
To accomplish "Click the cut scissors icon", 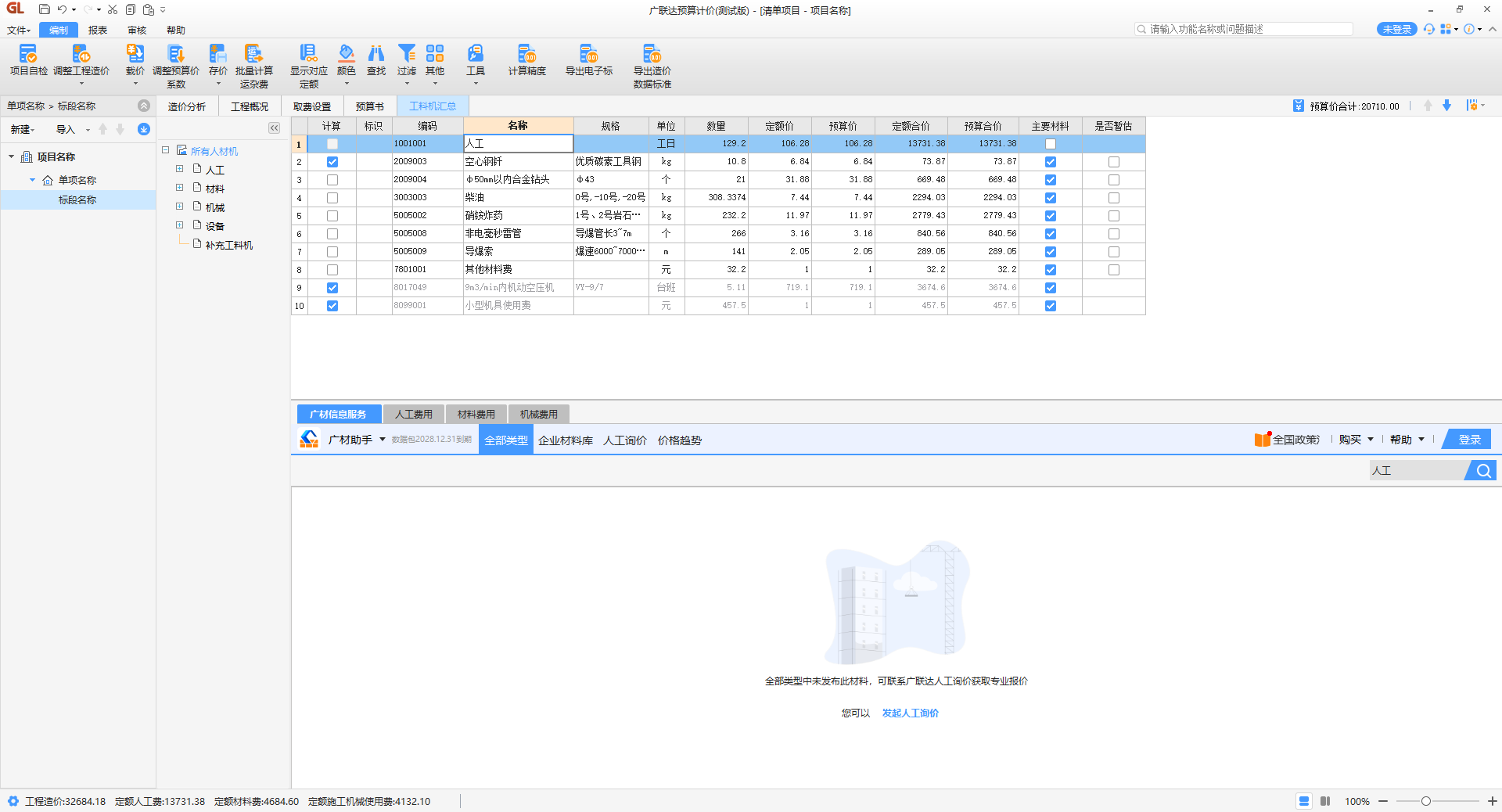I will [x=113, y=9].
